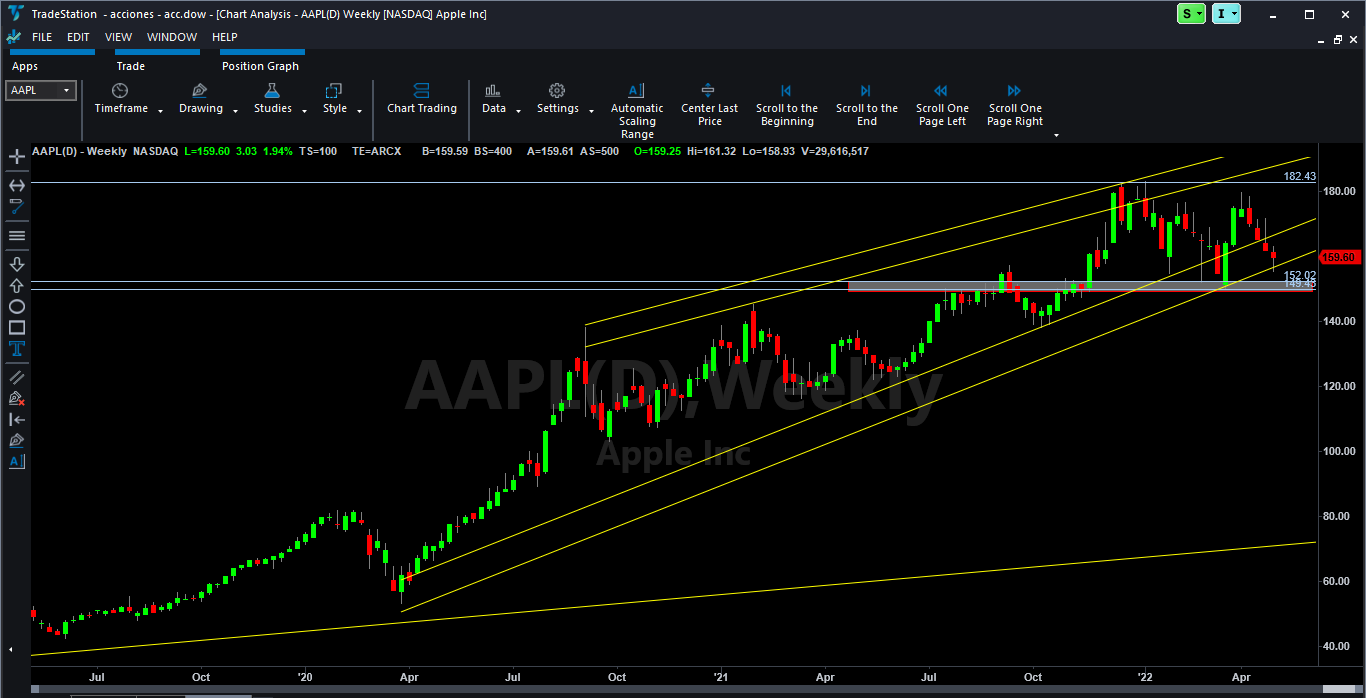Click the remove drawing objects pen icon
Screen dimensions: 1366x698
click(17, 398)
